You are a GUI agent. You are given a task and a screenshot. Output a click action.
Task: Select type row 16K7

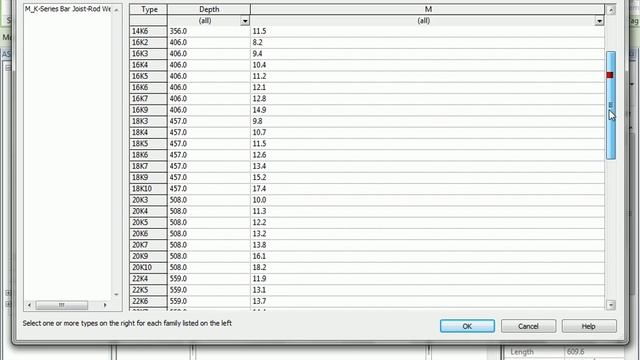pos(367,99)
